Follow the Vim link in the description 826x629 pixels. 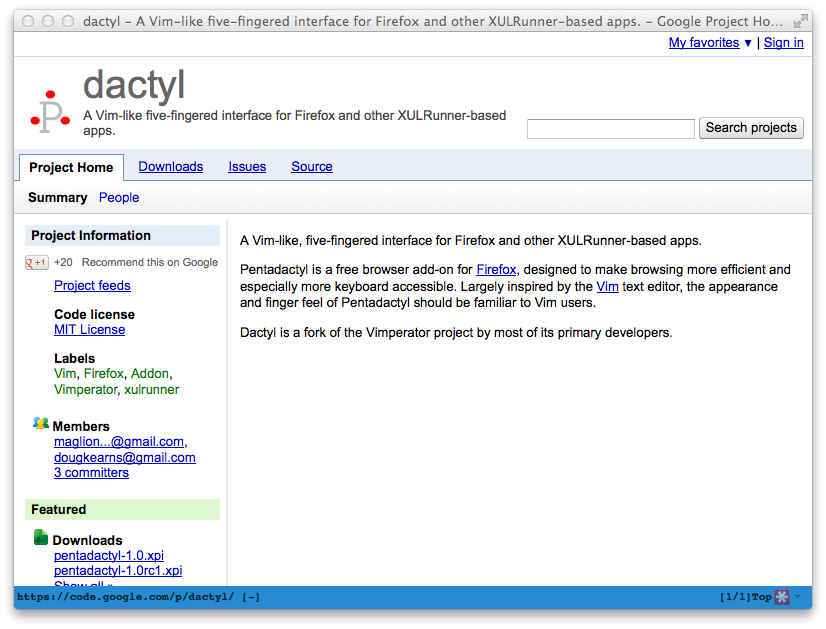tap(607, 287)
